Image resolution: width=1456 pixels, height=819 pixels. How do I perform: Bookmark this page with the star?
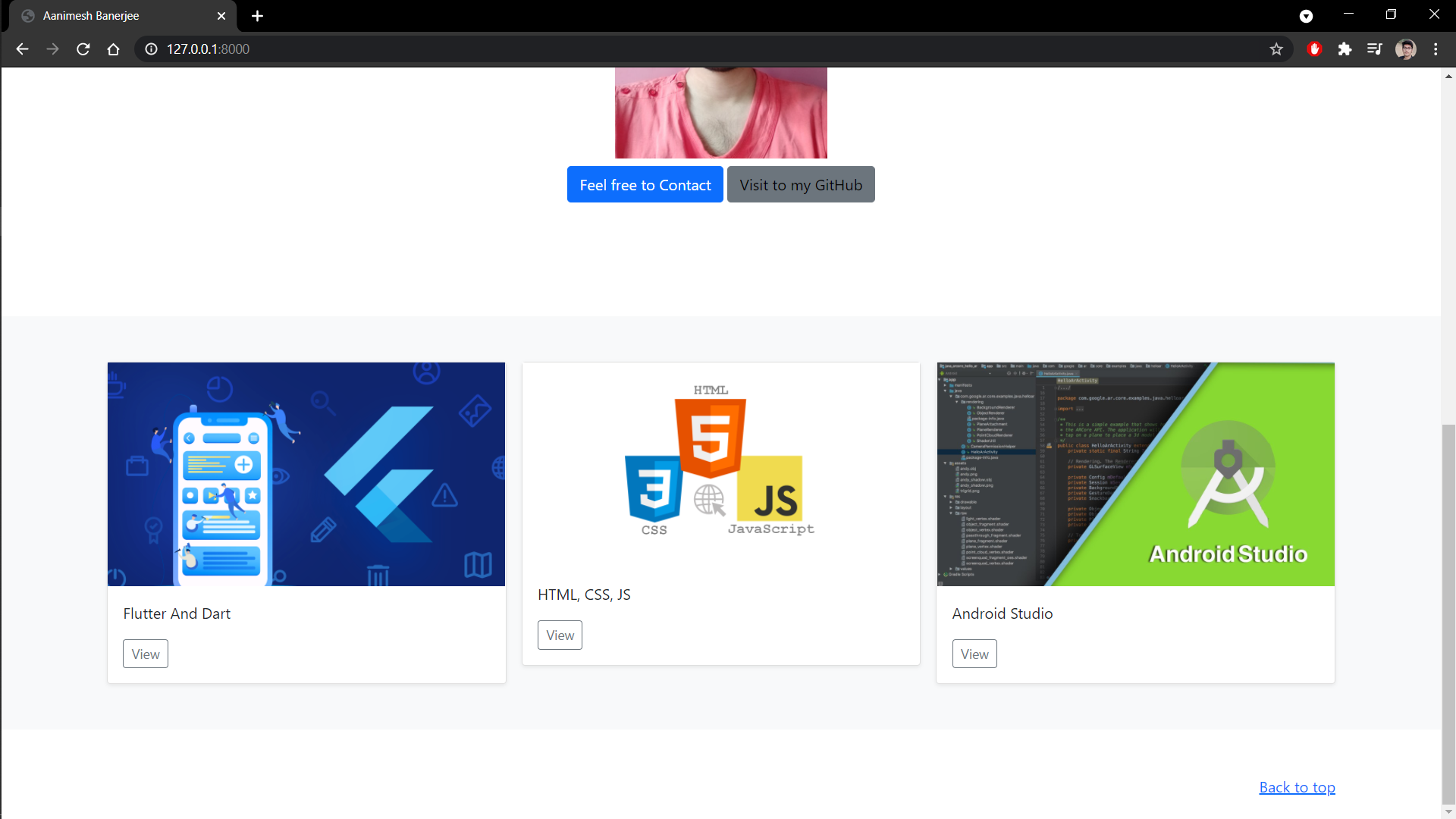(x=1276, y=49)
